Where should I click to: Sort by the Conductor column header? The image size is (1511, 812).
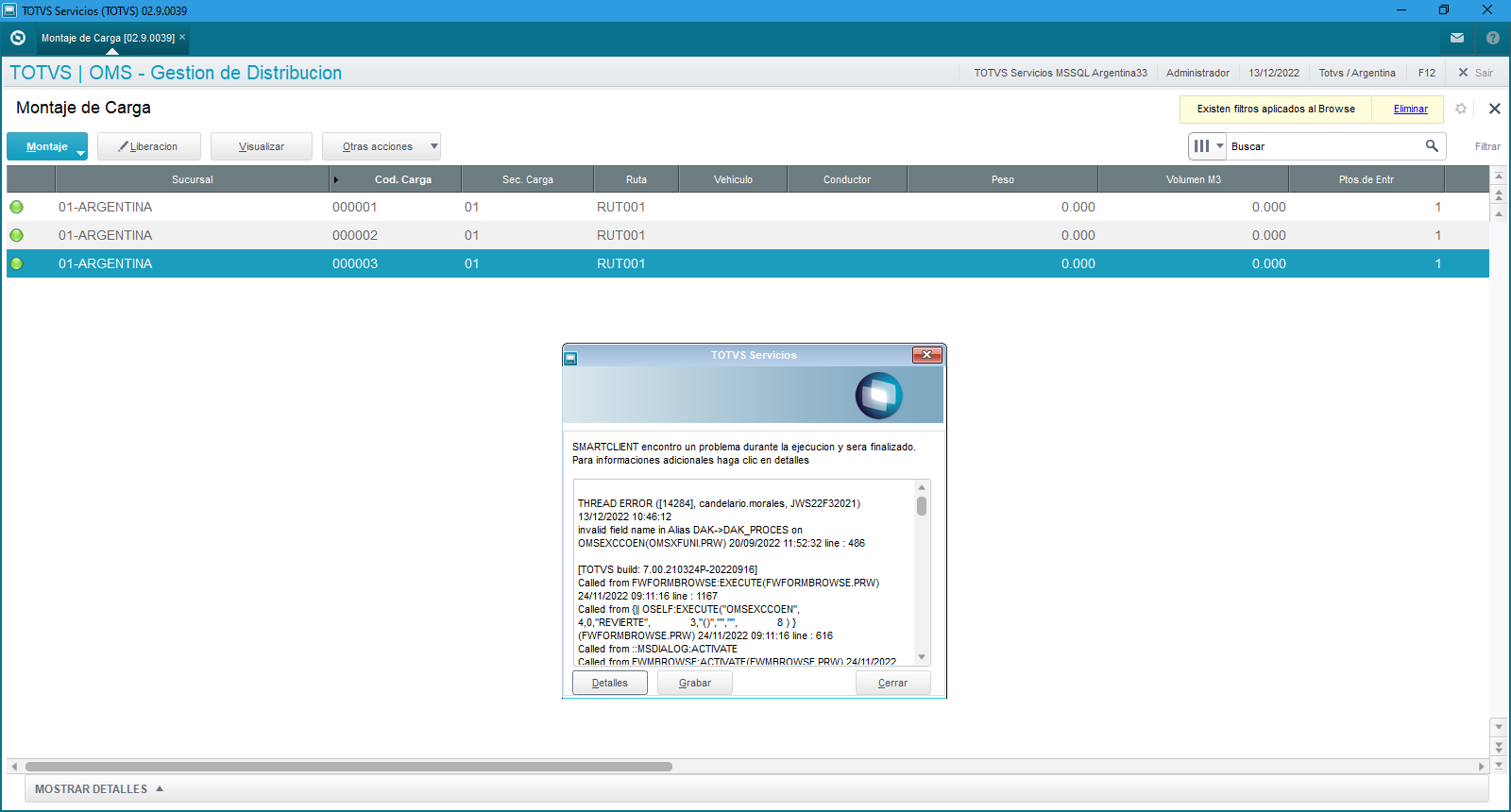tap(847, 179)
